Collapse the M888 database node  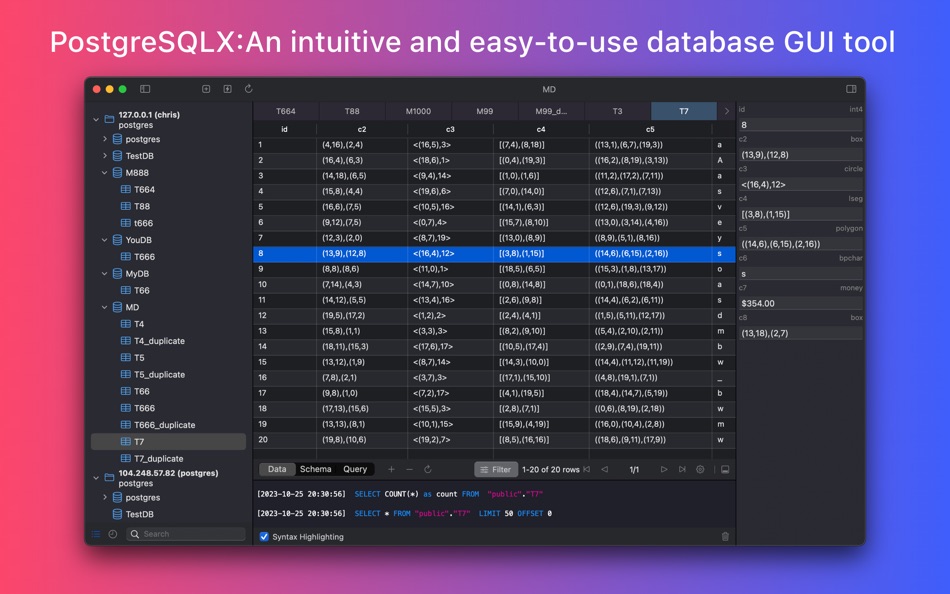coord(105,173)
